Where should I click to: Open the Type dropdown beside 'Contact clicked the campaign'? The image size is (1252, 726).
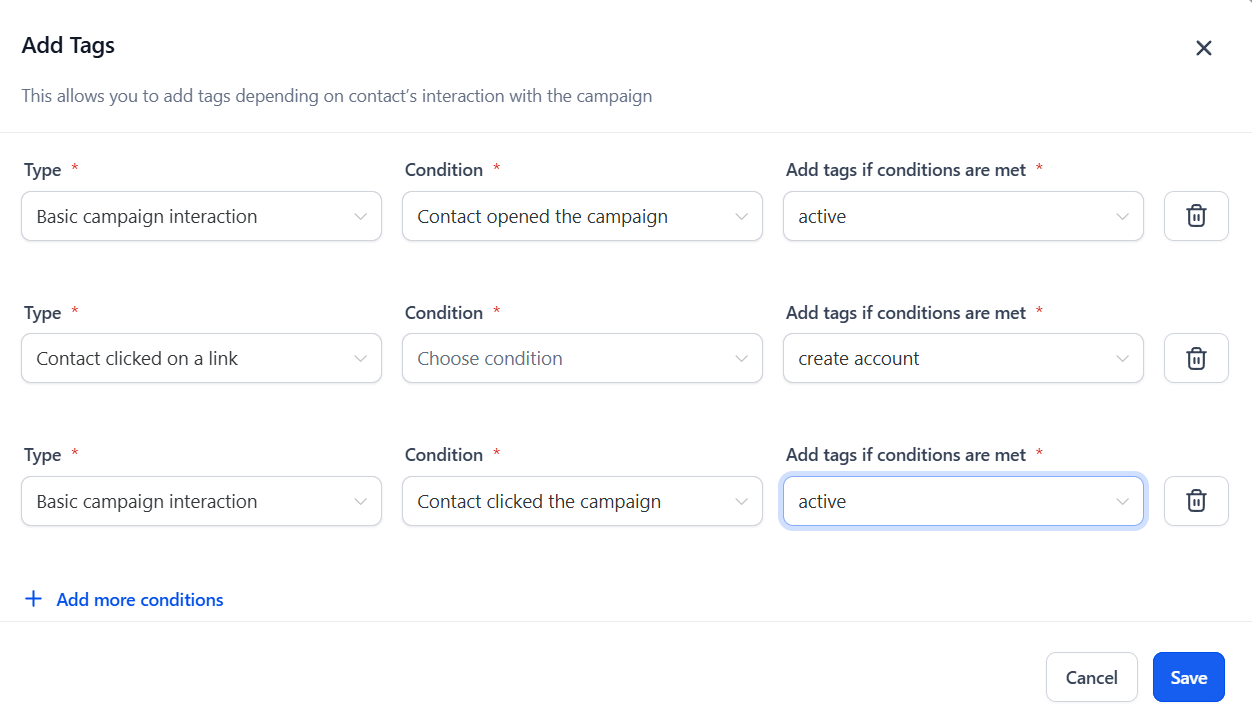201,501
